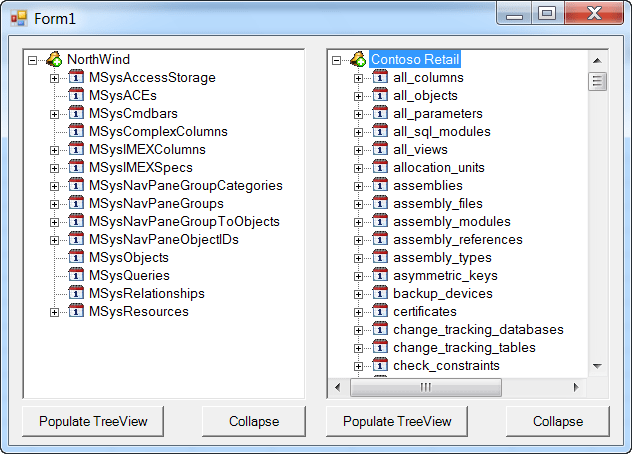Viewport: 632px width, 454px height.
Task: Click the scroll right arrow in Contoso tree
Action: pyautogui.click(x=576, y=387)
